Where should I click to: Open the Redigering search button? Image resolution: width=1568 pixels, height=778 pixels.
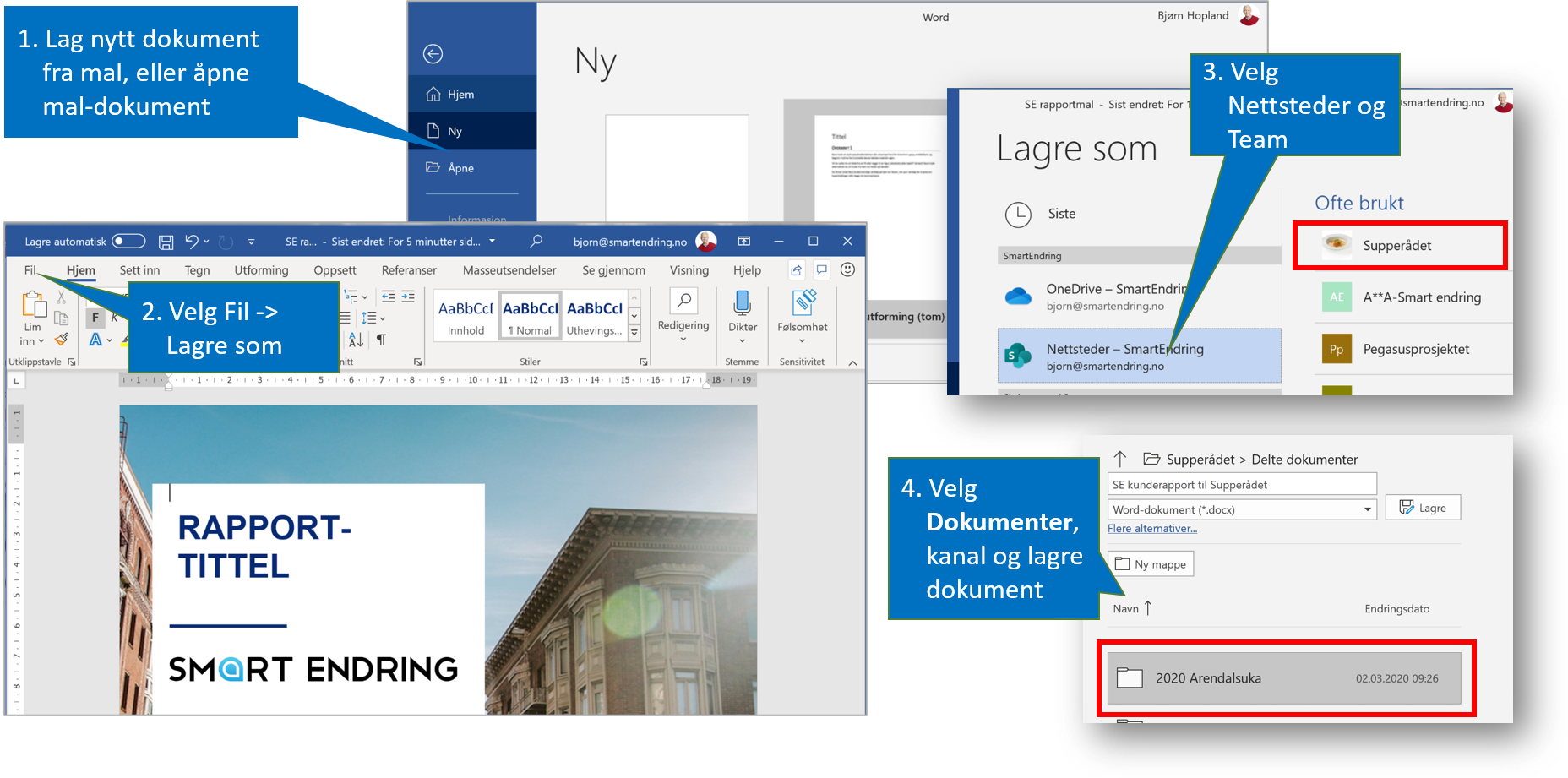point(683,315)
